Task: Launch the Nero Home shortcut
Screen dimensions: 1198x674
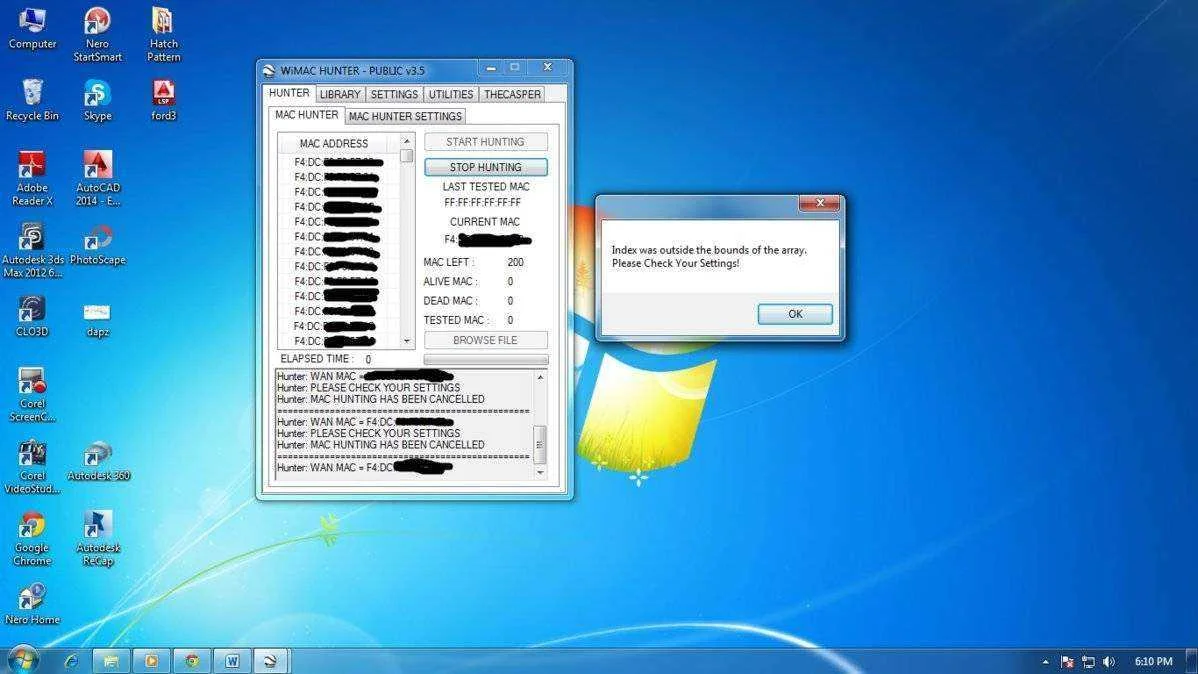Action: 32,604
